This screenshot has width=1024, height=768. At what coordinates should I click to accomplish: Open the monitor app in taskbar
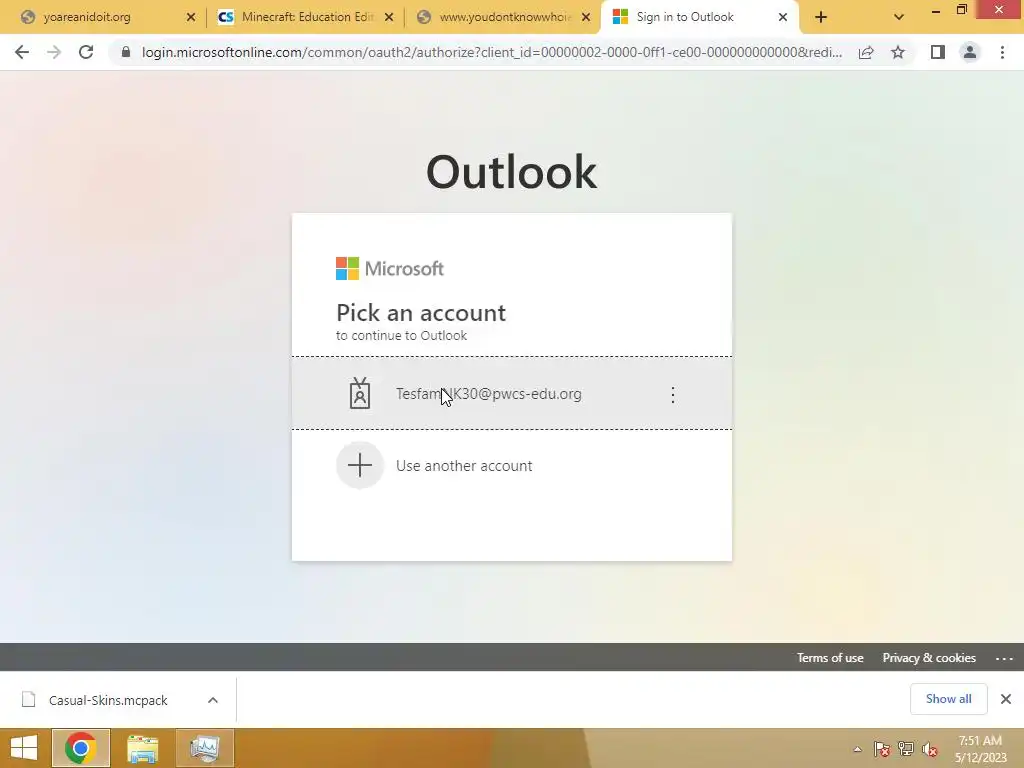pos(204,748)
